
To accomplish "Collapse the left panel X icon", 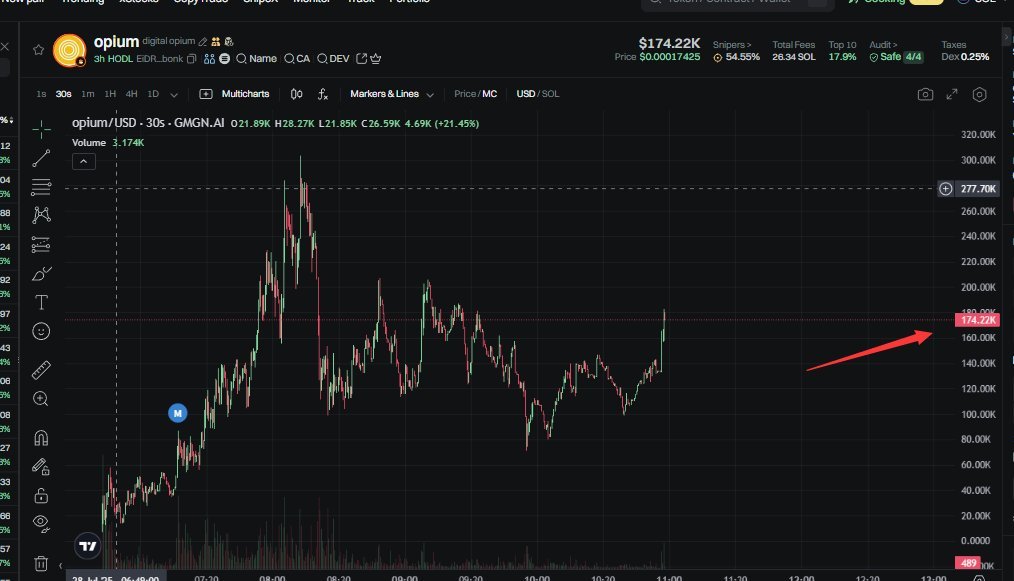I will [x=5, y=47].
